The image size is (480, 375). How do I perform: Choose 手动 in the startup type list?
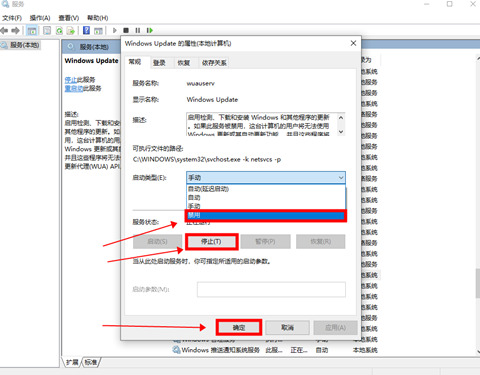pyautogui.click(x=266, y=206)
